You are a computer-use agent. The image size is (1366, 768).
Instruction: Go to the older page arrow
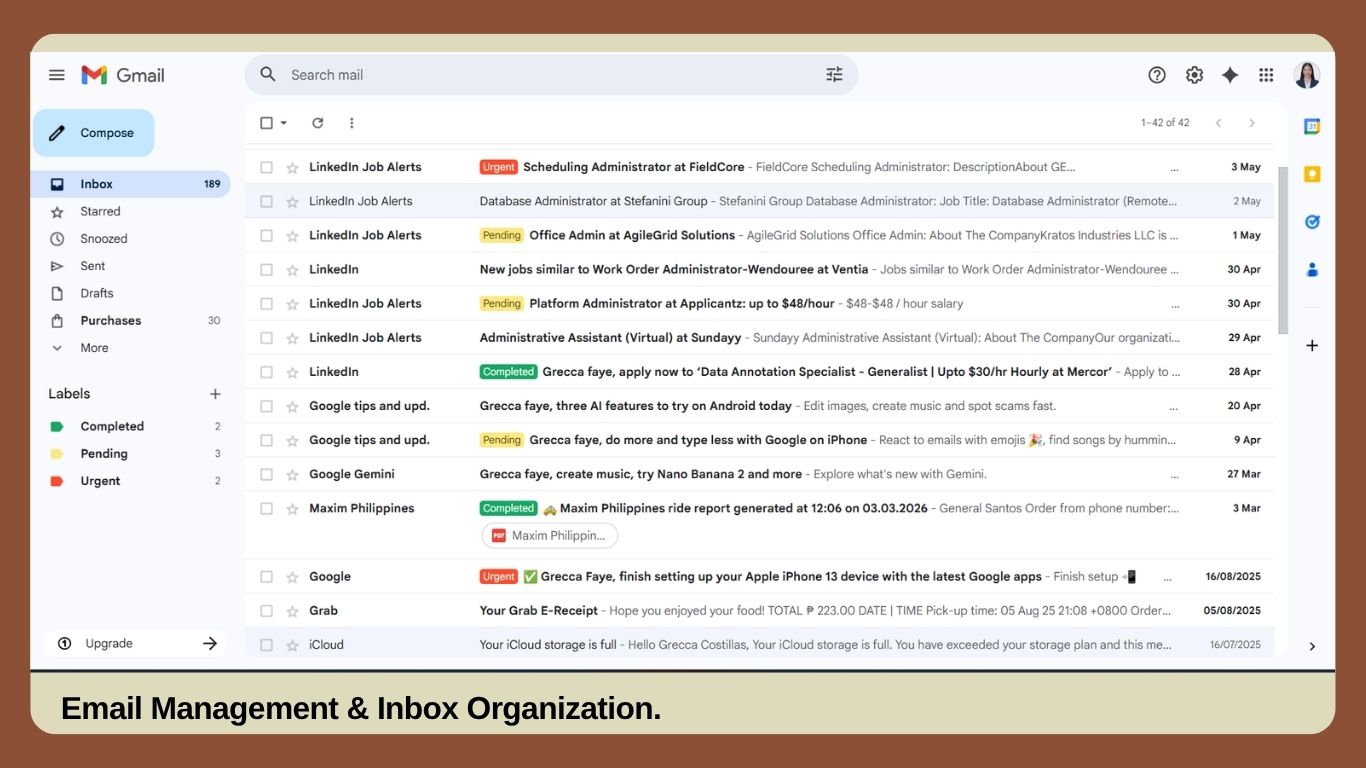1251,123
